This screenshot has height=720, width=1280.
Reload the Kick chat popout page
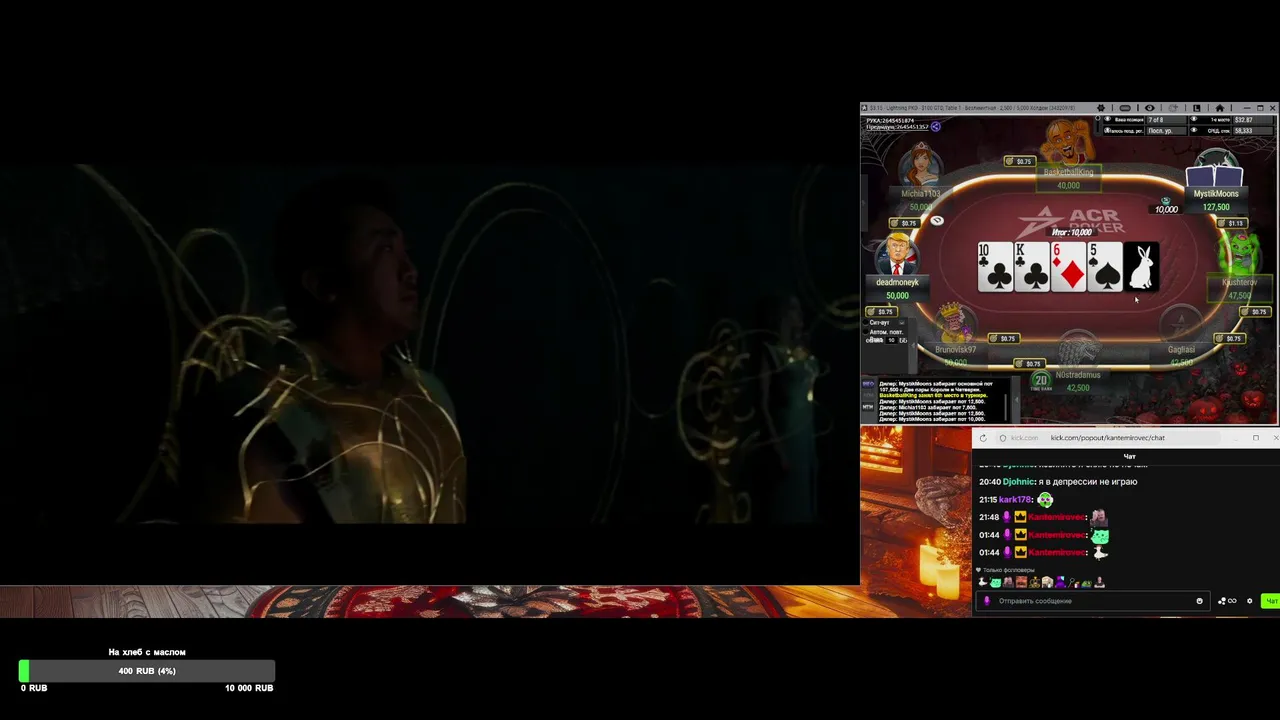coord(983,438)
